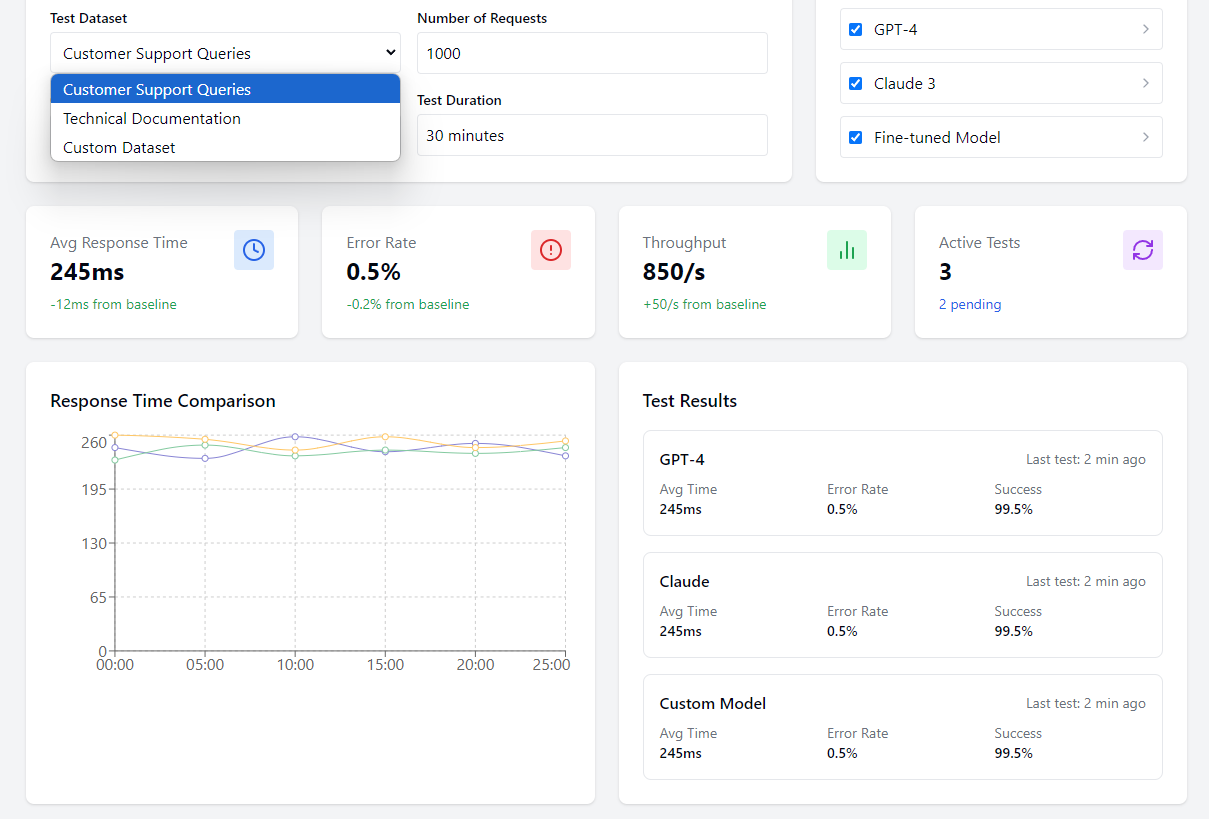
Task: Click the chevron in Fine-tuned Model row
Action: 1145,137
